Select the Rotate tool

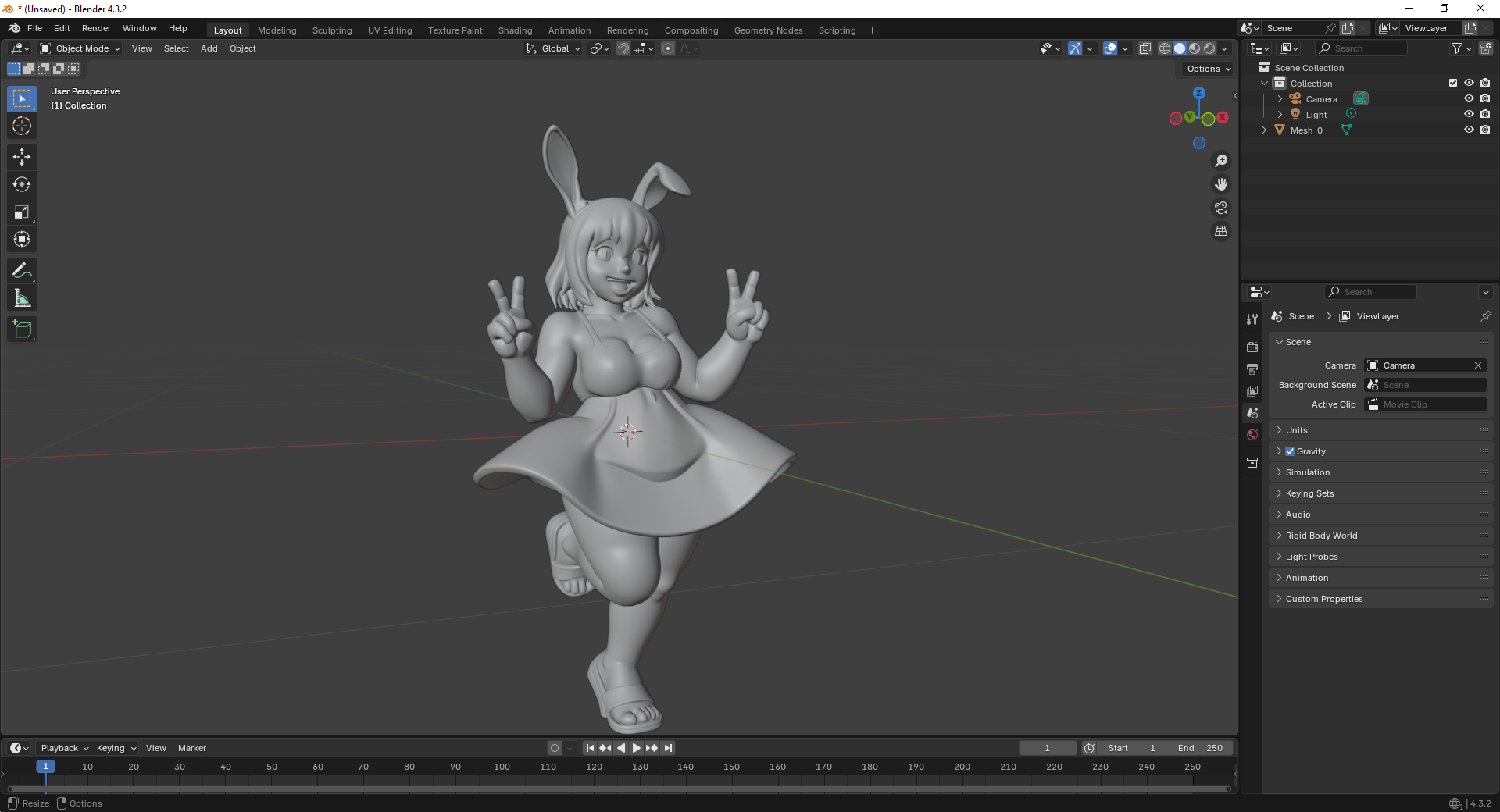22,184
